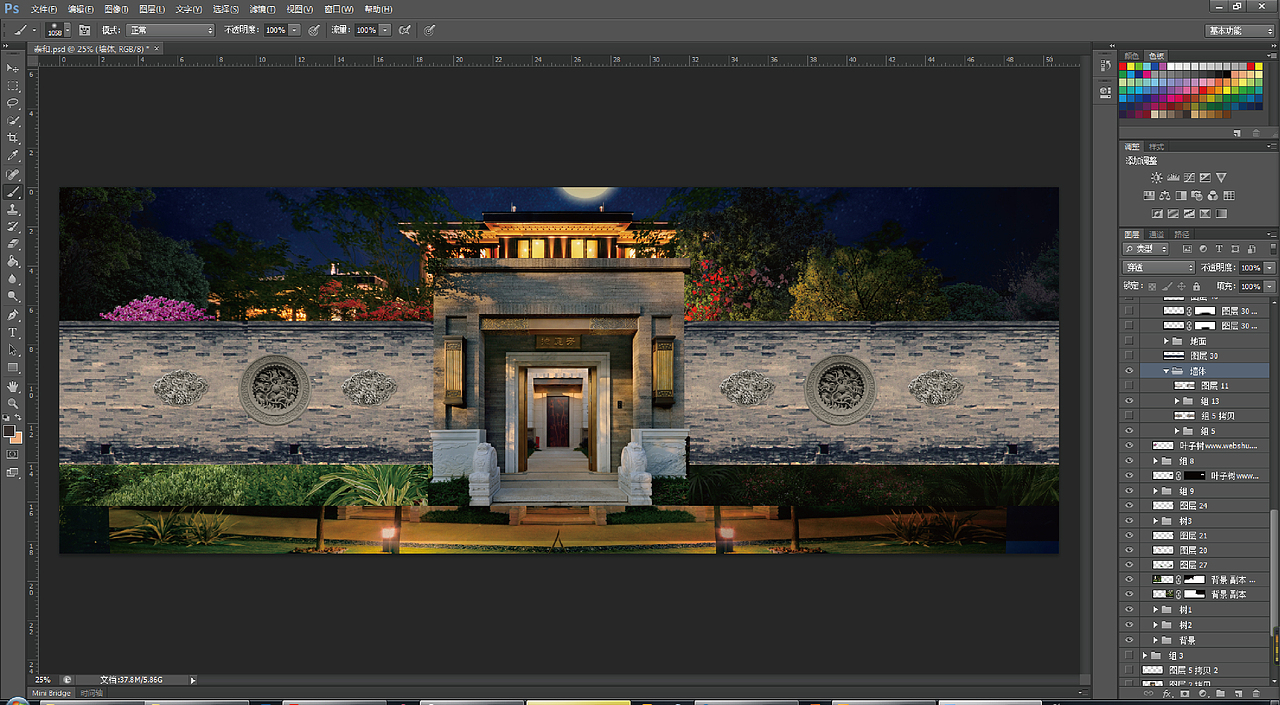This screenshot has width=1280, height=705.
Task: Open the 滤镜(T) menu
Action: (x=264, y=9)
